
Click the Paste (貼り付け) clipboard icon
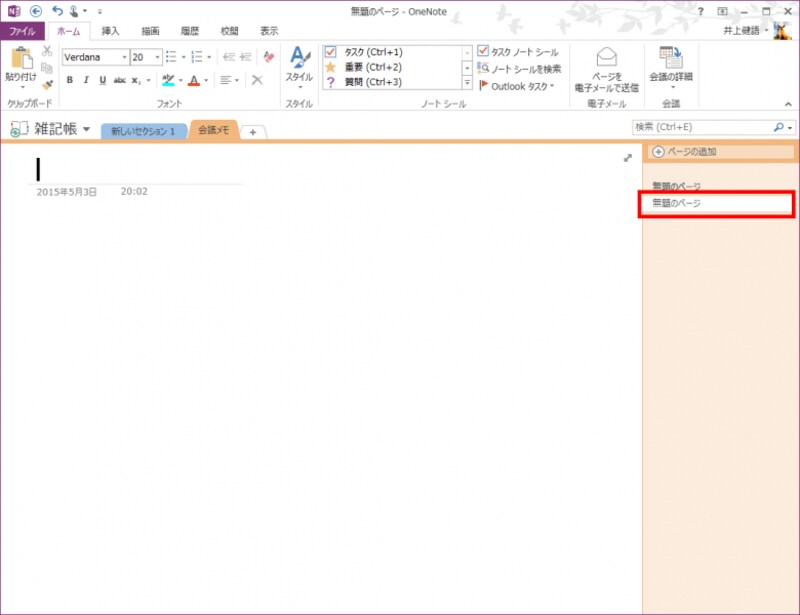[x=22, y=58]
